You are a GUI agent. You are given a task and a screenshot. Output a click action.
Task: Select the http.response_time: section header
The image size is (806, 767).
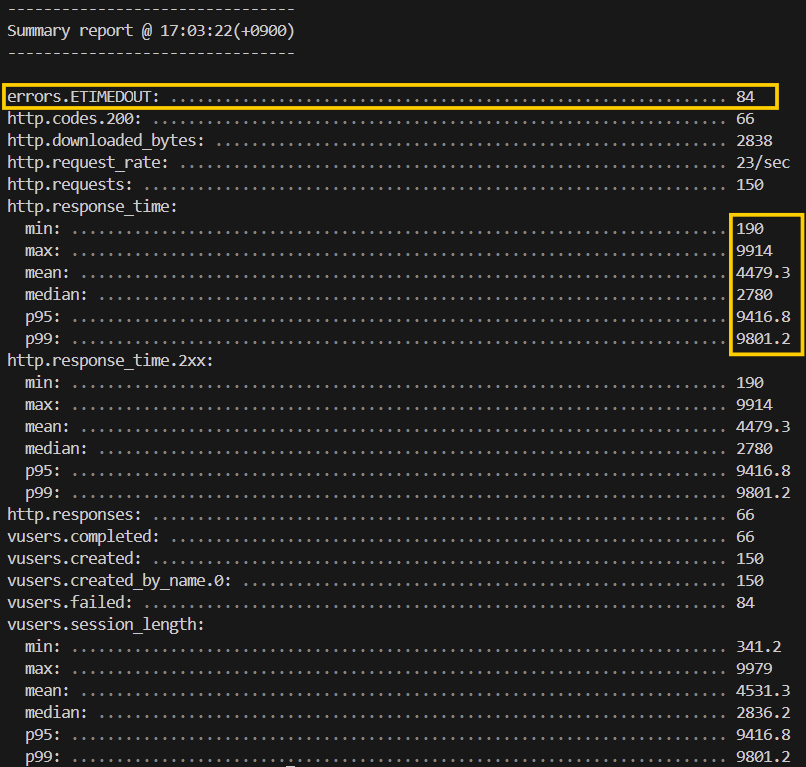click(x=92, y=207)
